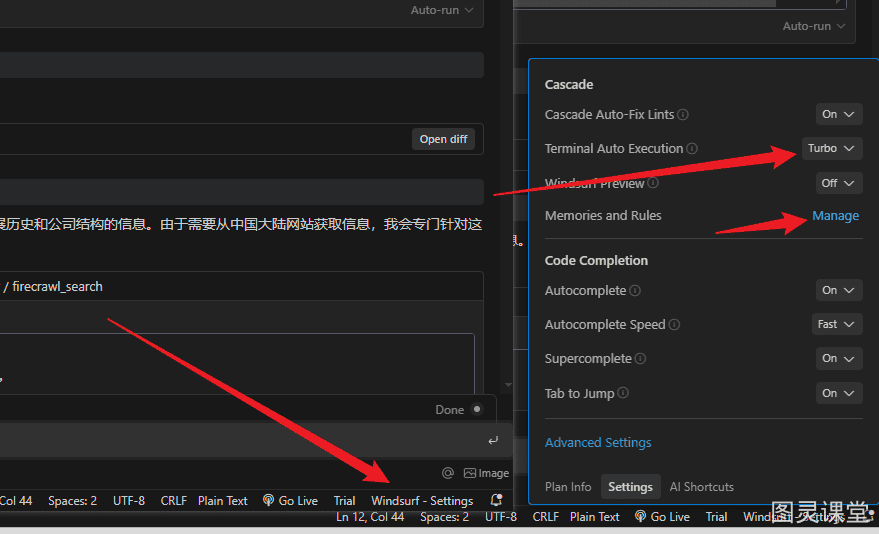Start Go Live in lower status bar
The height and width of the screenshot is (534, 879).
[x=663, y=517]
